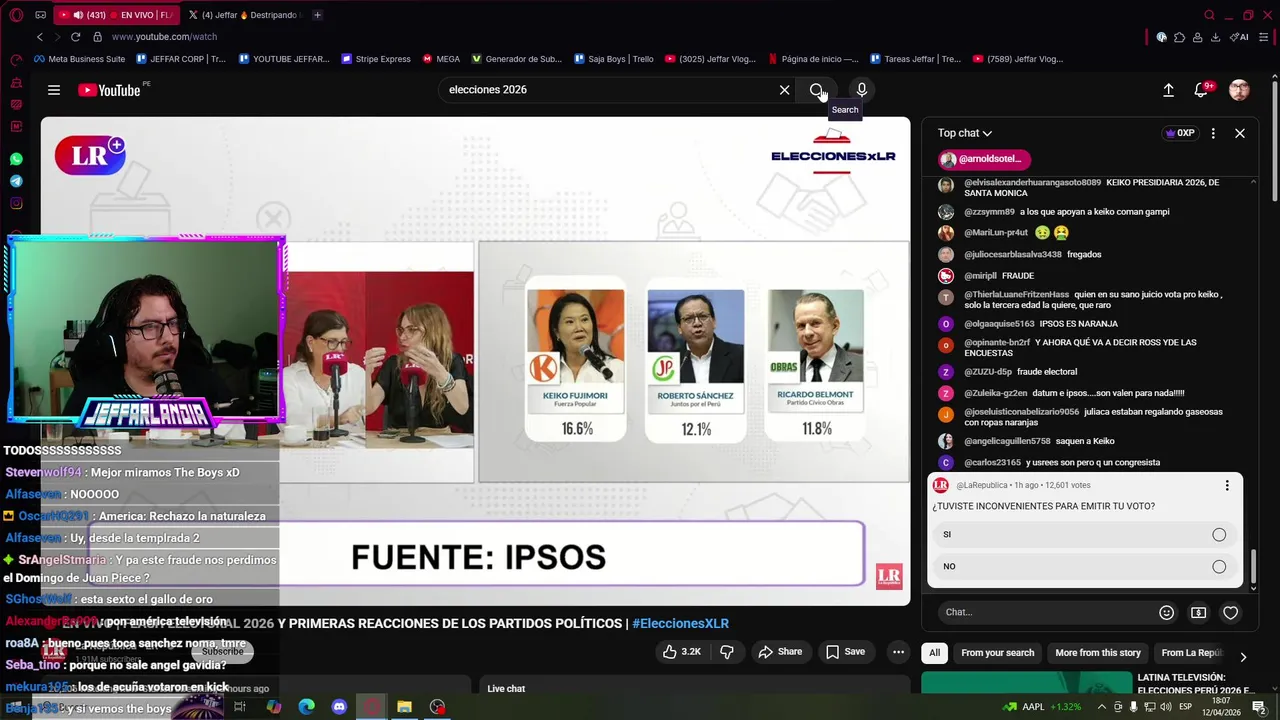Open the Windows notification center icon
The width and height of the screenshot is (1280, 720).
pos(1260,707)
